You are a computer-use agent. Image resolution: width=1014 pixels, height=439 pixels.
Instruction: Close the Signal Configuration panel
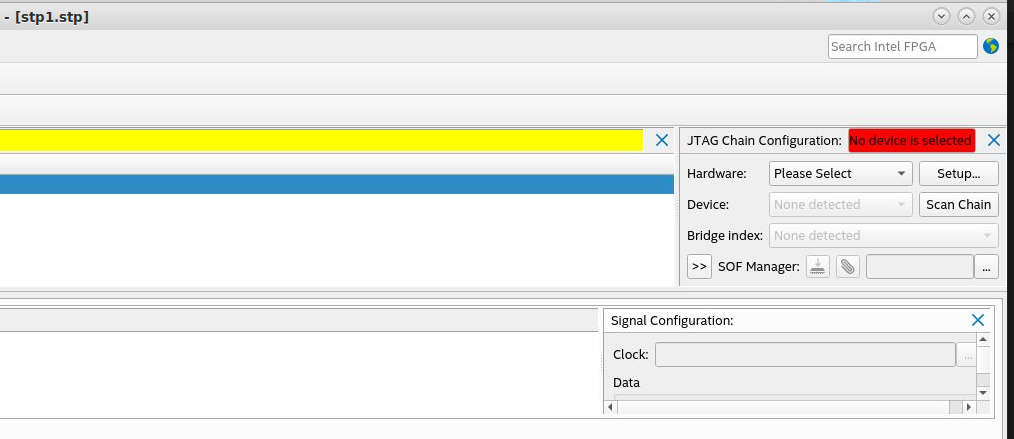[978, 320]
